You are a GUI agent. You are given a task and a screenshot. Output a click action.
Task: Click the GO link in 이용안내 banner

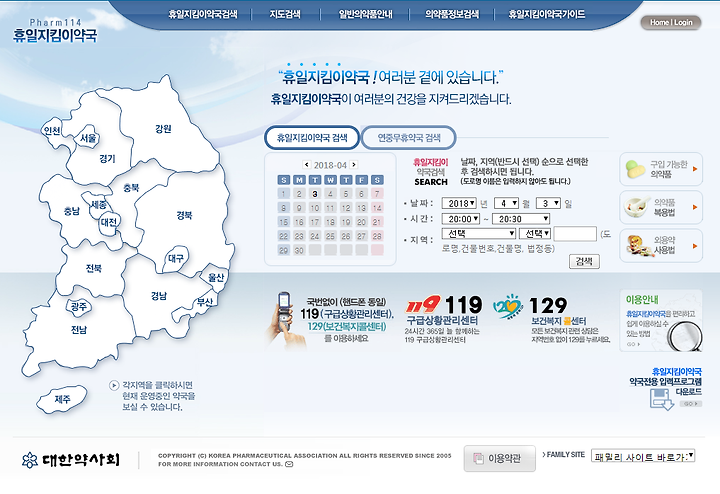pos(633,344)
